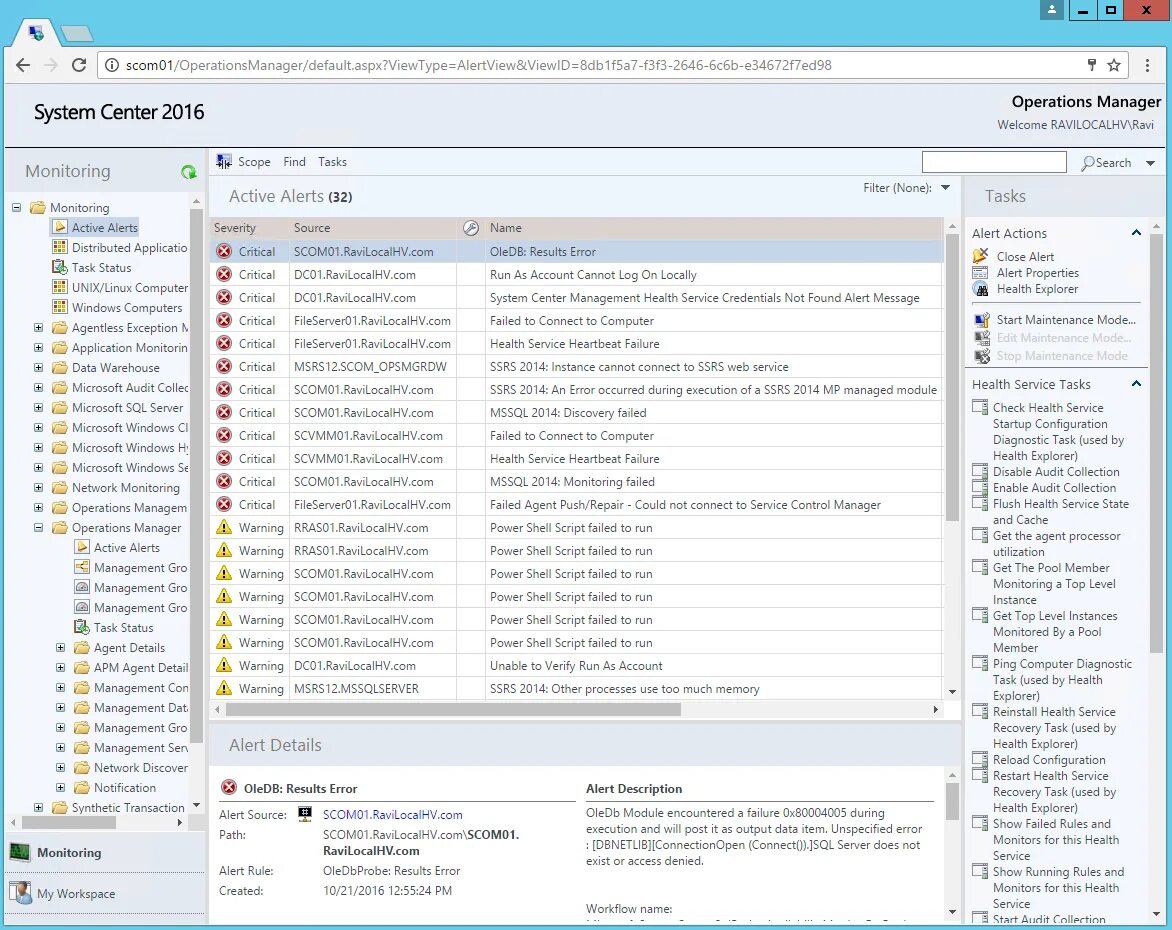This screenshot has height=930, width=1172.
Task: Collapse the Health Service Tasks section
Action: 1136,384
